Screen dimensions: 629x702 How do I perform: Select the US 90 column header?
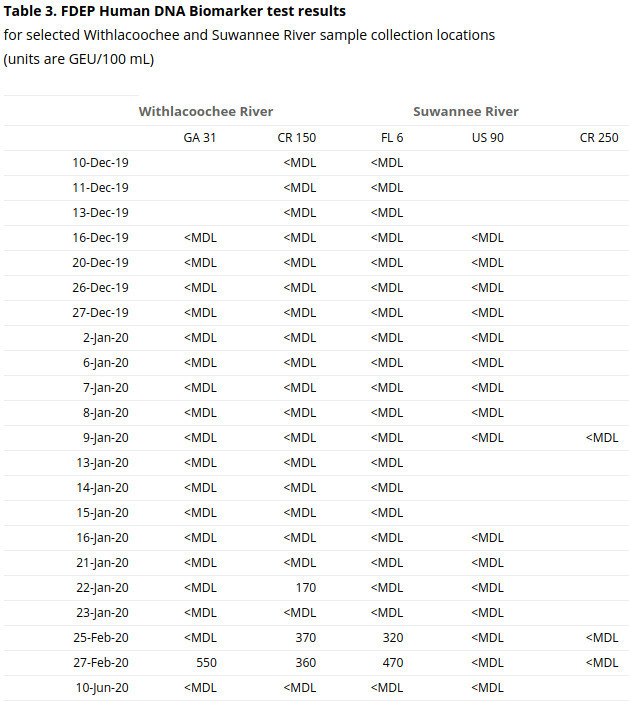click(487, 137)
